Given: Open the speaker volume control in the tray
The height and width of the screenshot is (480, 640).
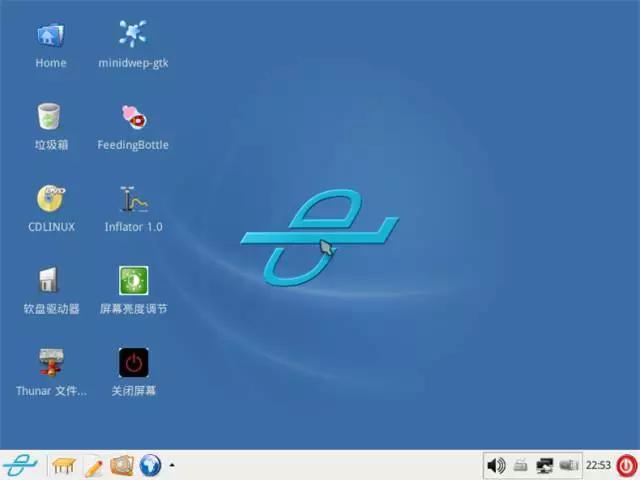Looking at the screenshot, I should [495, 465].
